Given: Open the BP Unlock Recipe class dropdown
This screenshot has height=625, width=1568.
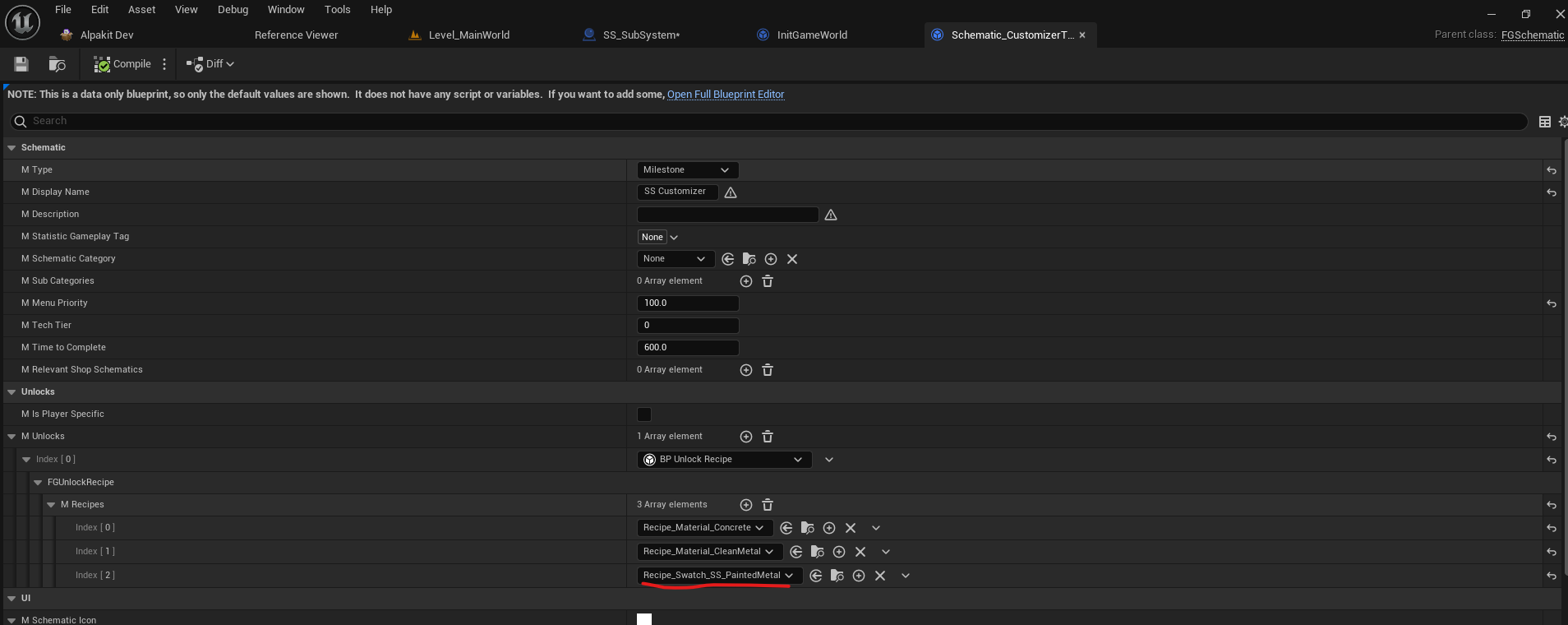Looking at the screenshot, I should tap(725, 460).
